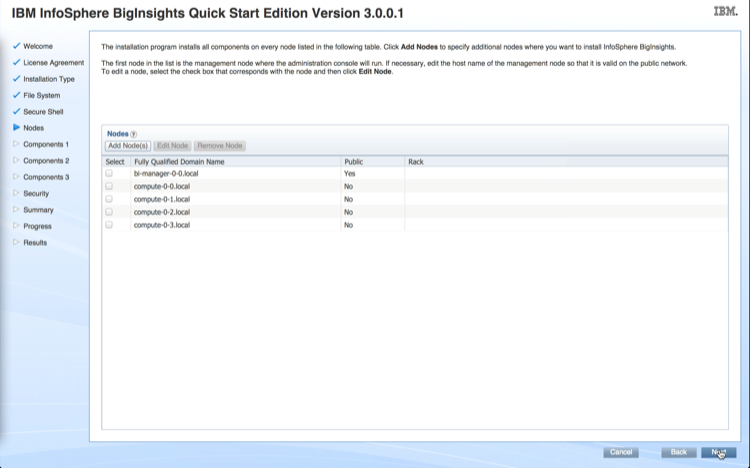
Task: Open the License Agreement step
Action: point(54,63)
